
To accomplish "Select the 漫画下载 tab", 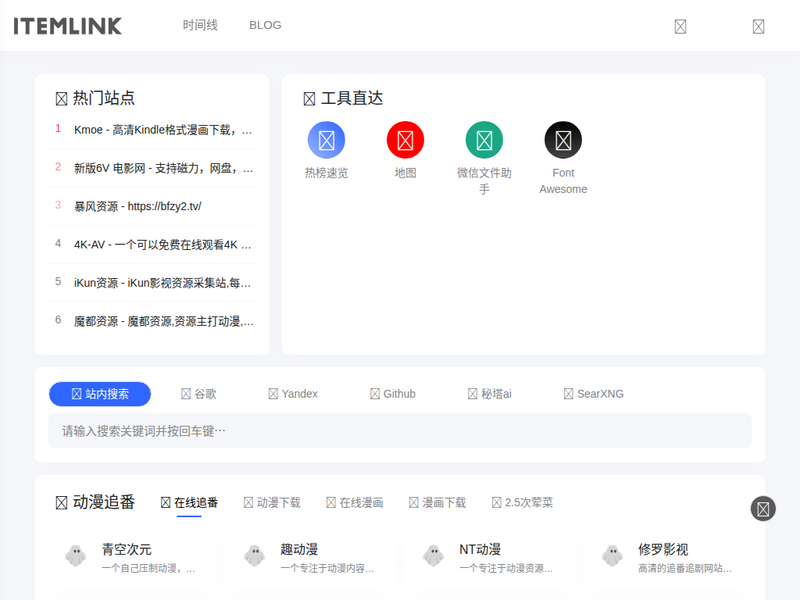I will pyautogui.click(x=437, y=503).
